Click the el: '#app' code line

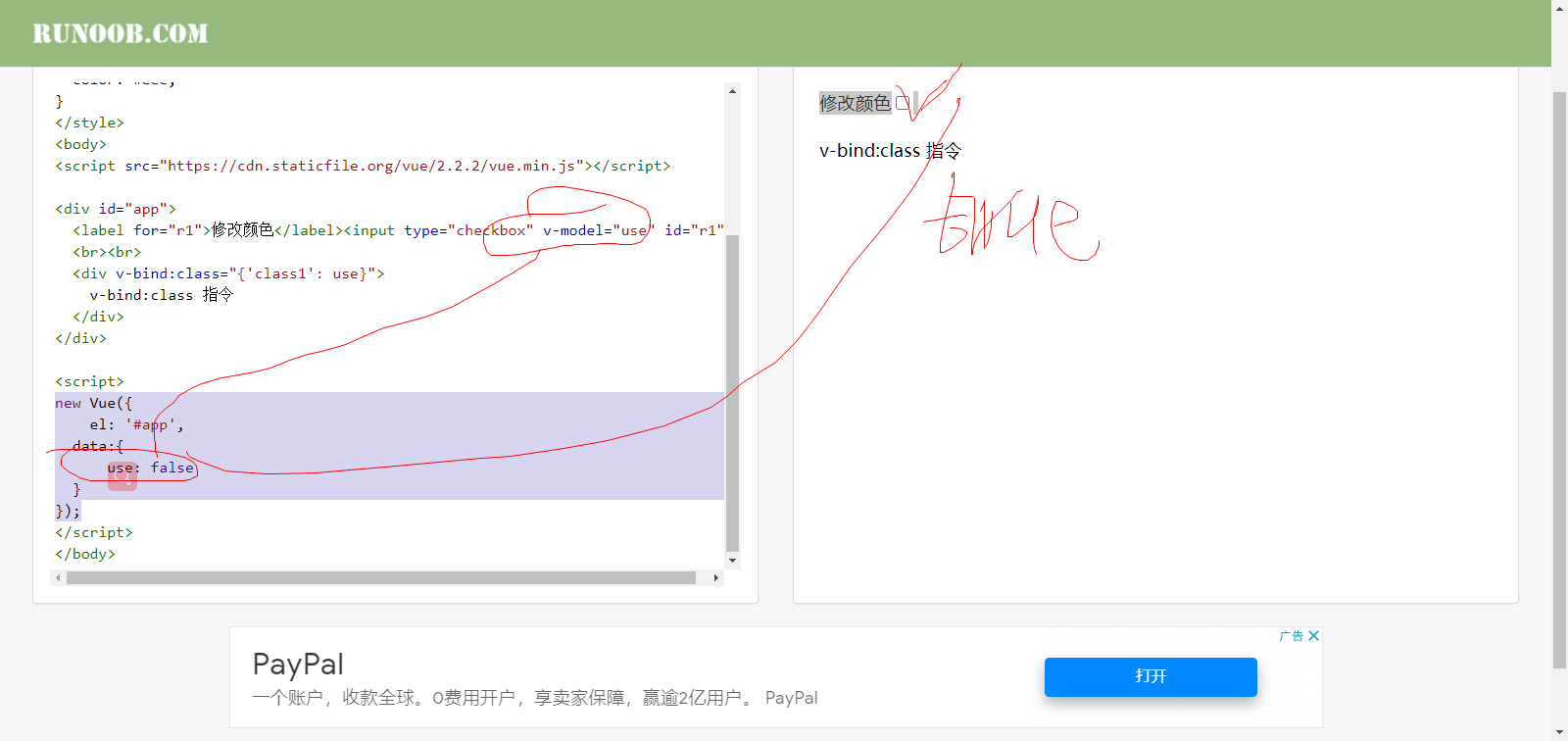pyautogui.click(x=136, y=424)
